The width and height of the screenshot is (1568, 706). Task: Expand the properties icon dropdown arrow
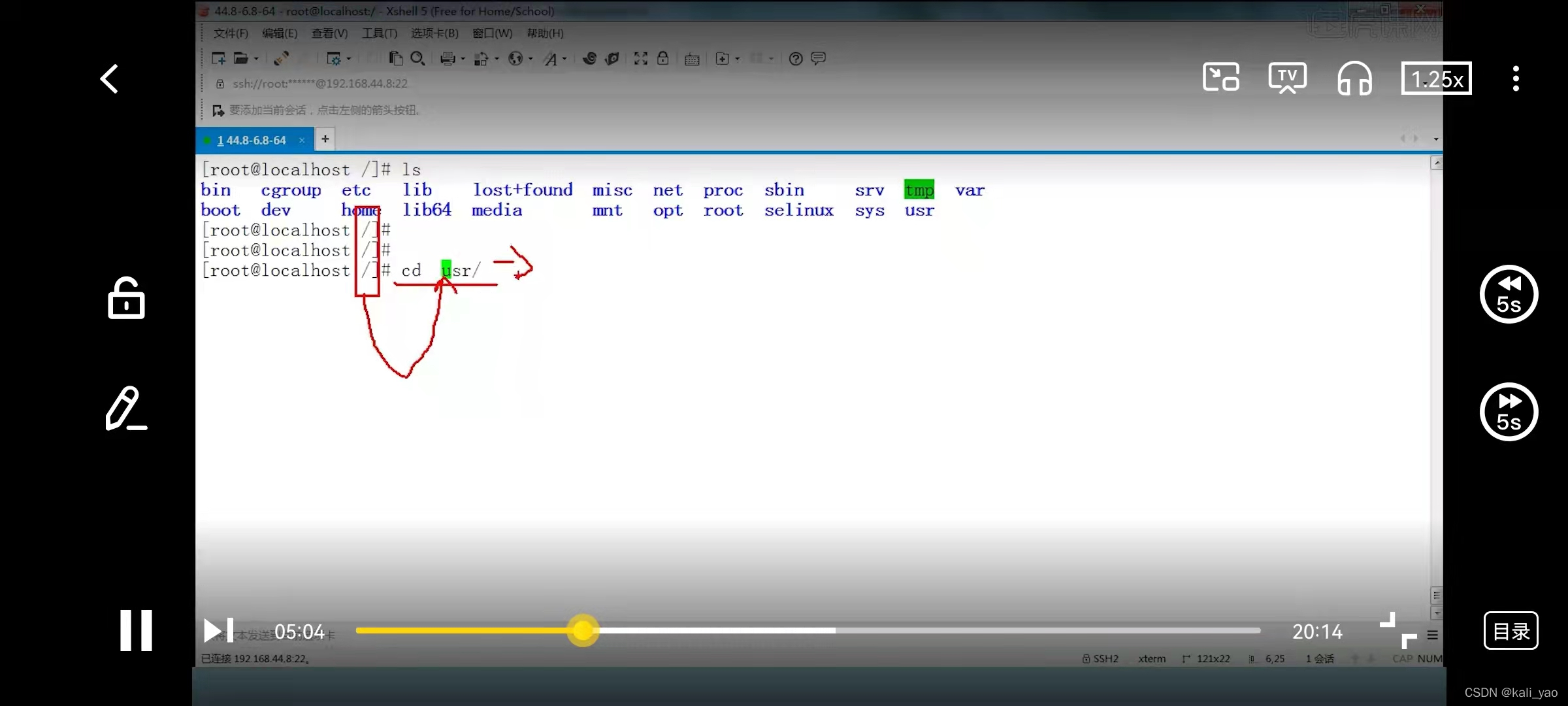[x=349, y=59]
